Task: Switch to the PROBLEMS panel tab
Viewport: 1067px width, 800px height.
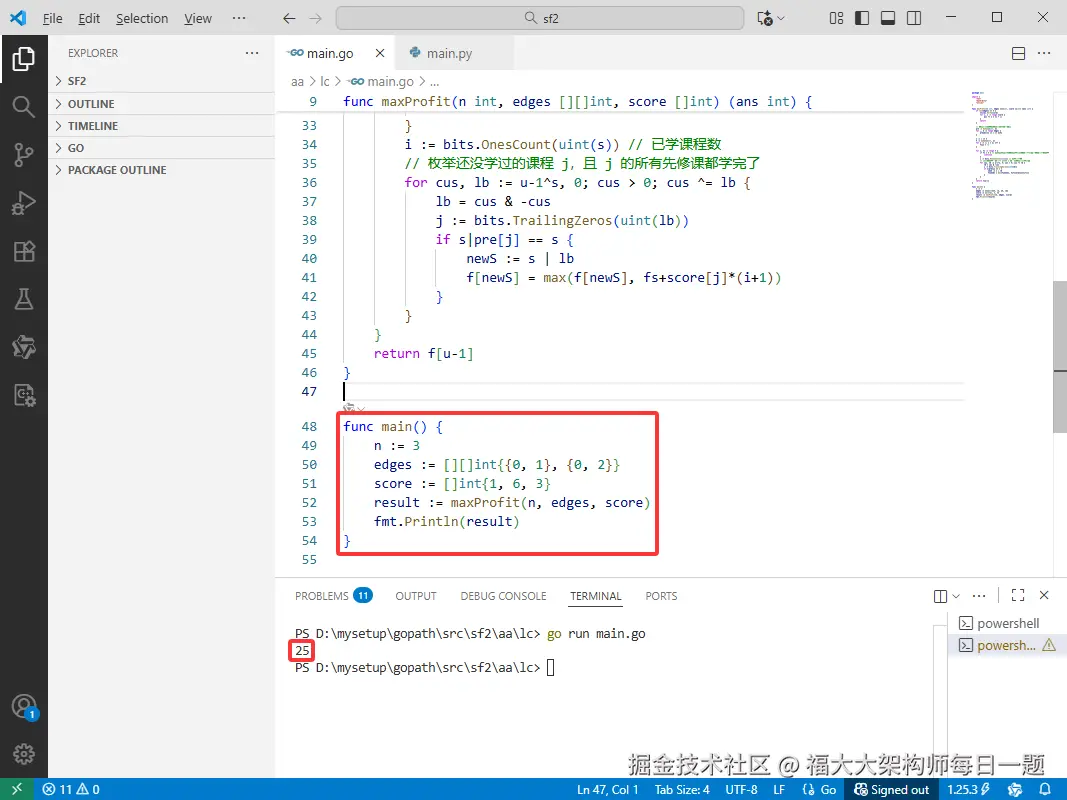Action: 322,596
